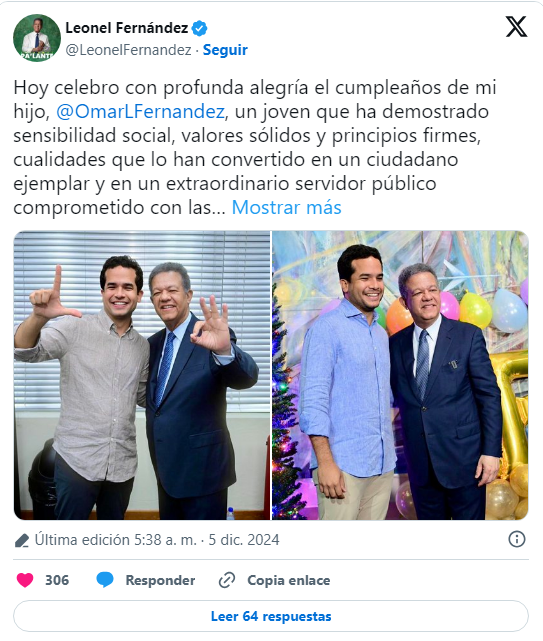Click the Responder label
543x641 pixels.
tap(160, 580)
